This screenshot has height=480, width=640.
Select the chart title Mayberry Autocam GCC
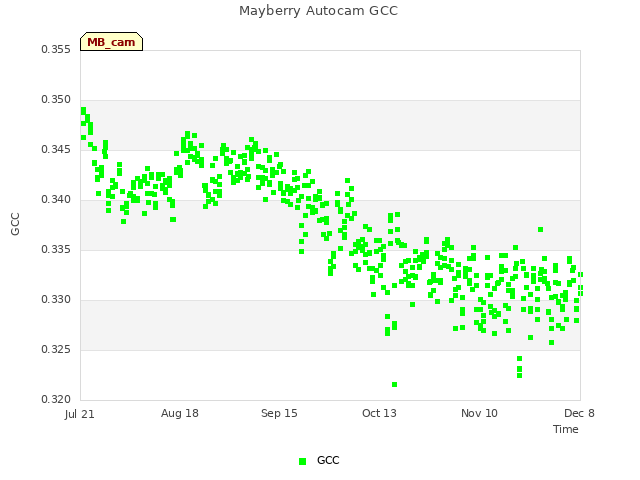point(318,11)
